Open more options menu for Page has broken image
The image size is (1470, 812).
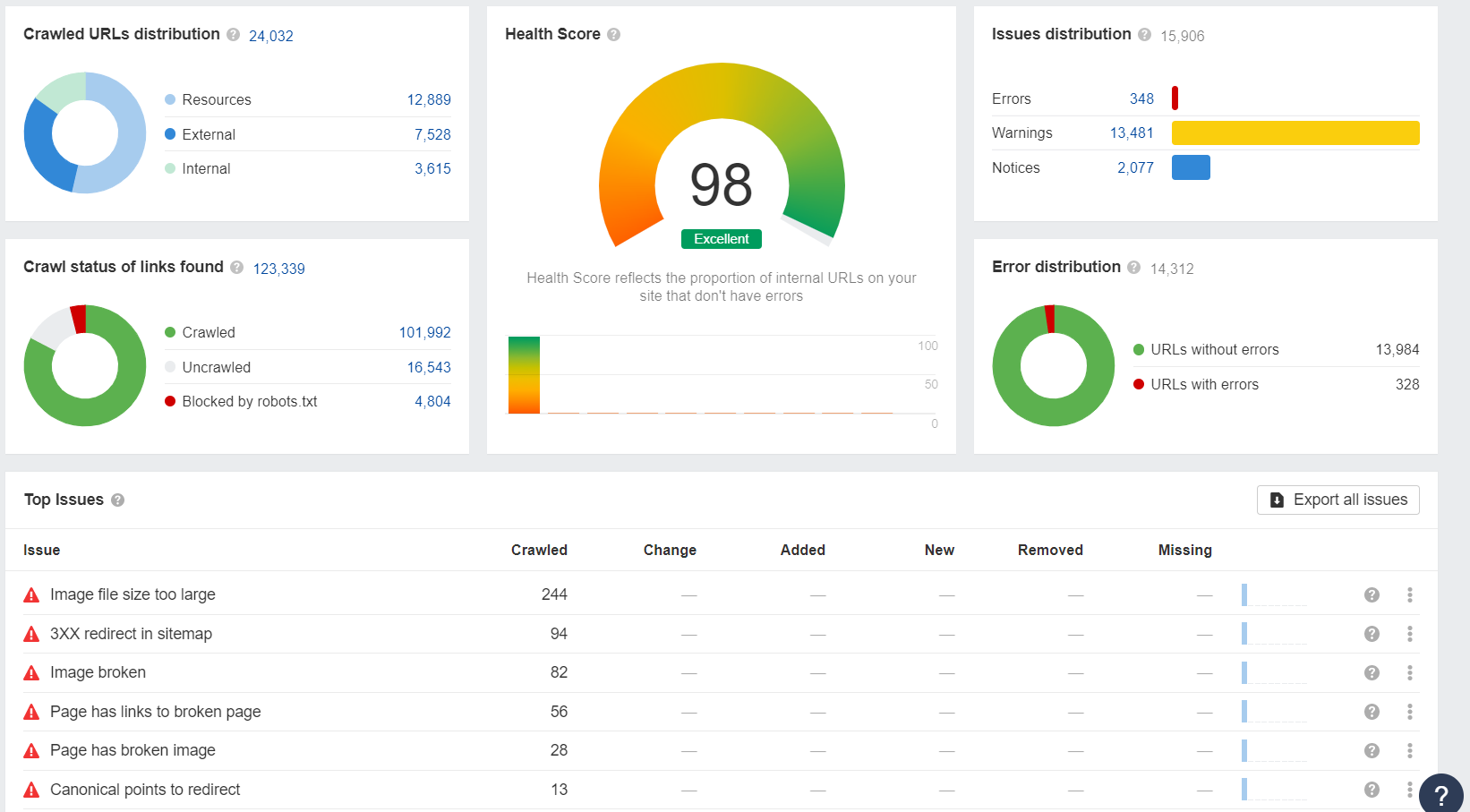click(x=1409, y=751)
